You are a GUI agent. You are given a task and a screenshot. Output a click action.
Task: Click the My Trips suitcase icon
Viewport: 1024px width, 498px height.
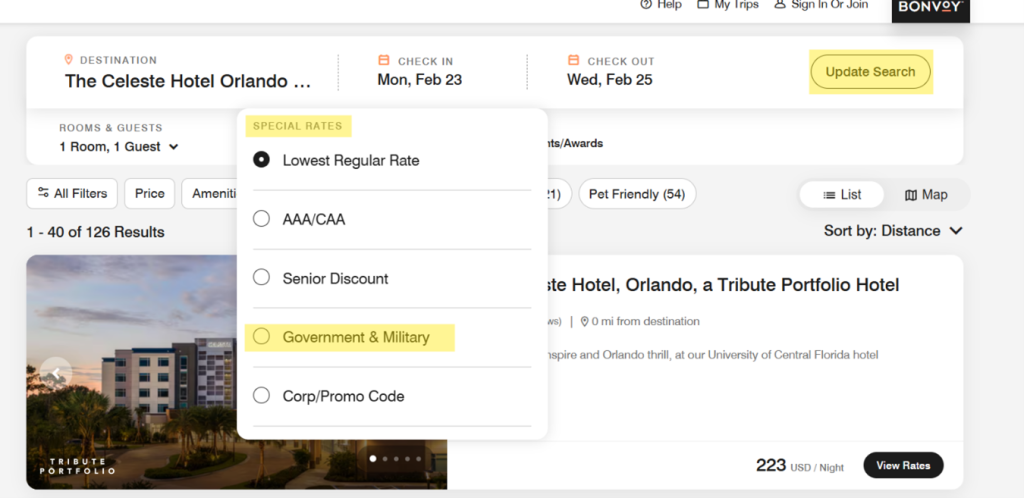tap(703, 5)
